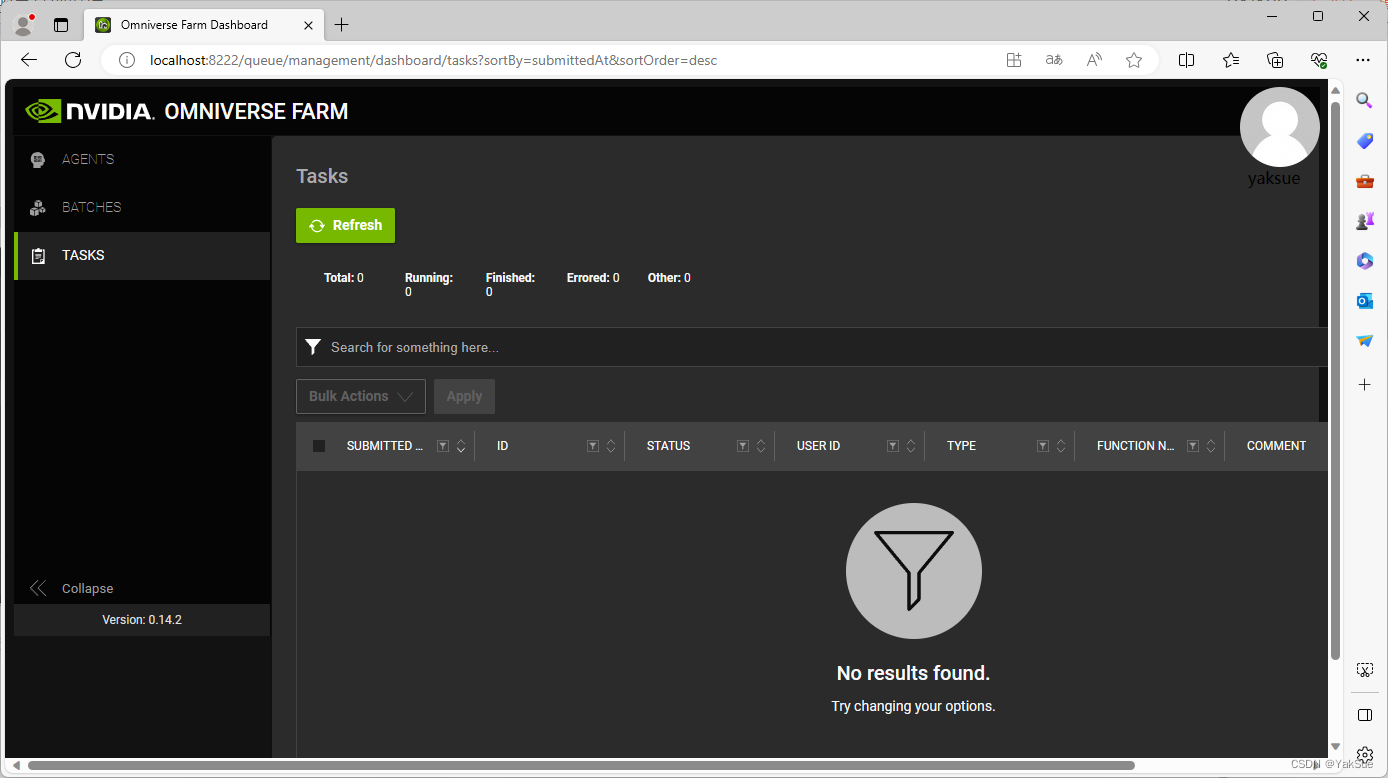This screenshot has height=778, width=1388.
Task: Click the USER ID column header label
Action: click(x=818, y=446)
